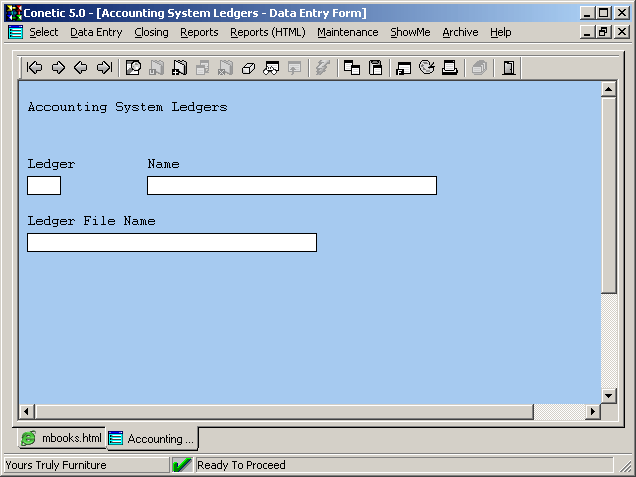The height and width of the screenshot is (477, 636).
Task: Jump to the last record arrow icon
Action: 104,68
